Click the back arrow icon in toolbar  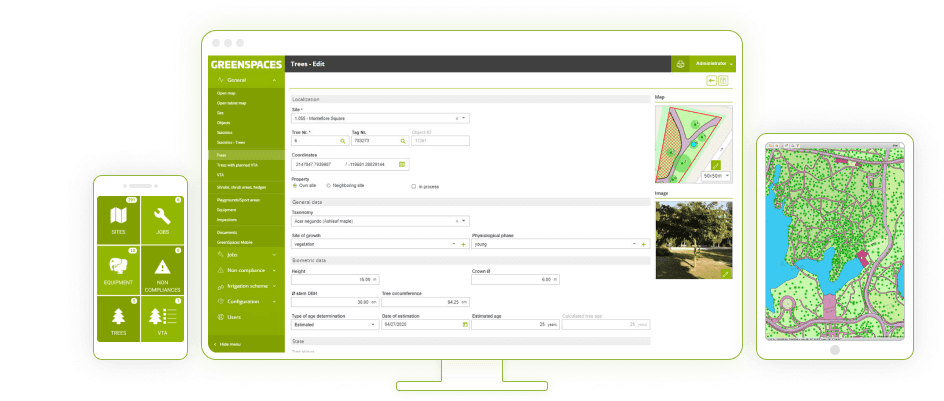[712, 81]
